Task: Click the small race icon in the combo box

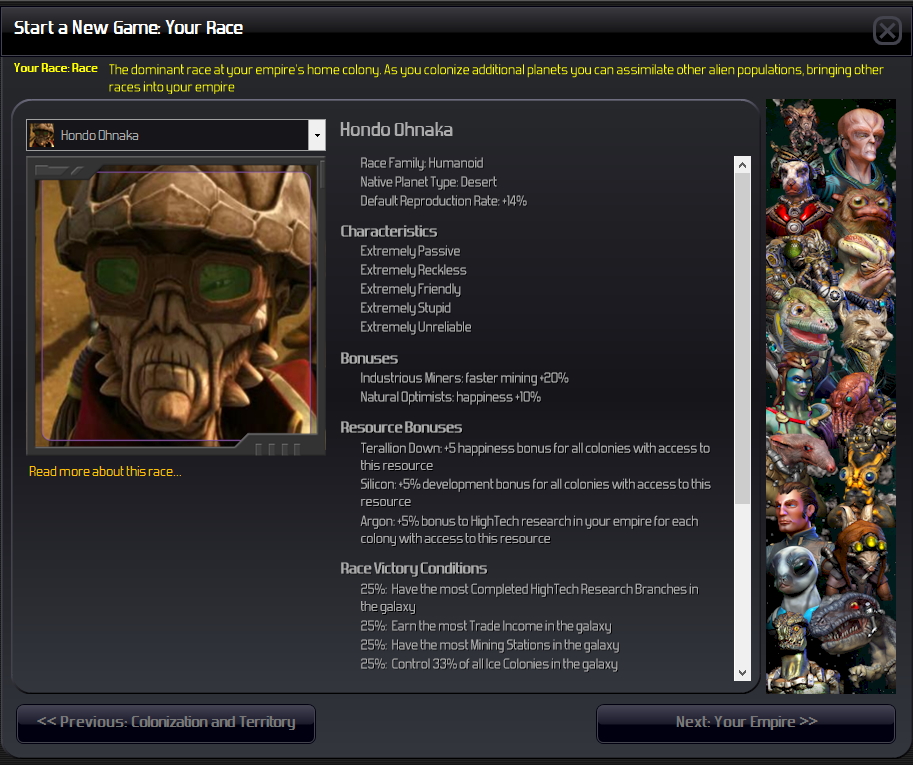Action: (x=42, y=135)
